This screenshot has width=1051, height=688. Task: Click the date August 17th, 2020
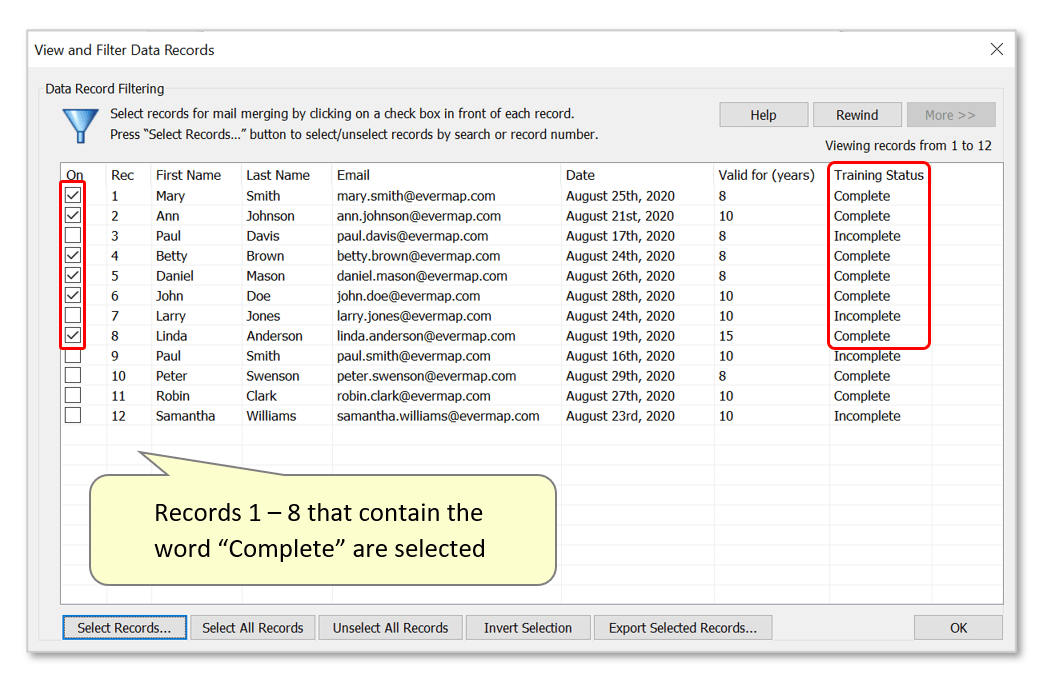(620, 236)
